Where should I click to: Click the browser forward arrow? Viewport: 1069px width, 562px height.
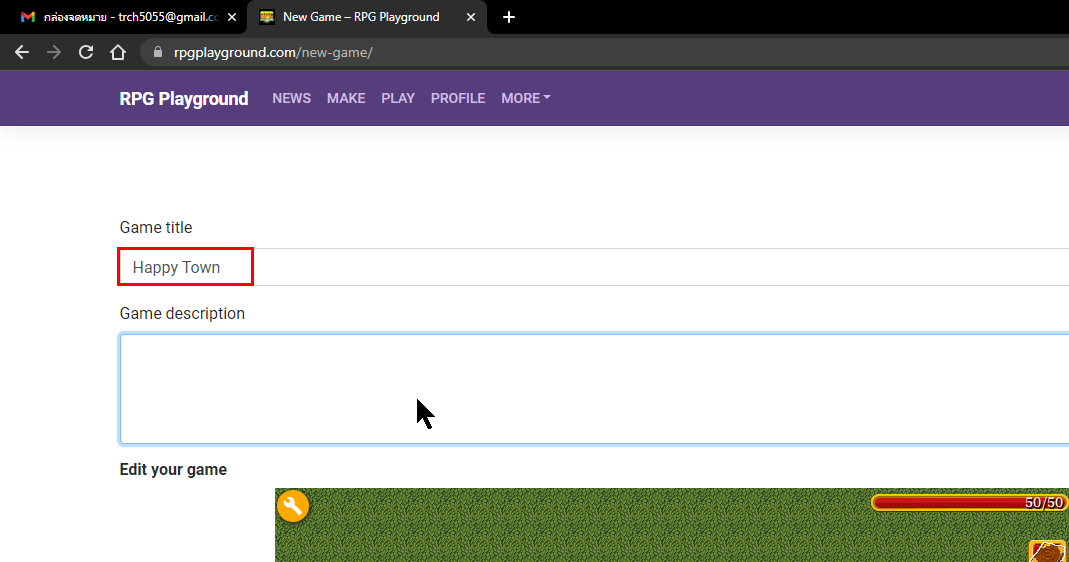(54, 53)
